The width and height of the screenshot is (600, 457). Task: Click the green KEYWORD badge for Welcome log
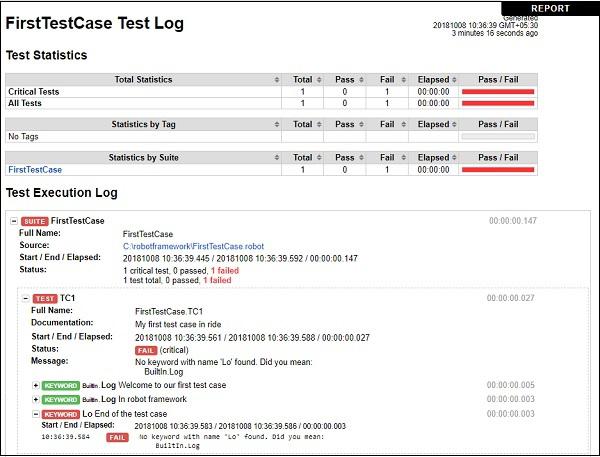(60, 385)
